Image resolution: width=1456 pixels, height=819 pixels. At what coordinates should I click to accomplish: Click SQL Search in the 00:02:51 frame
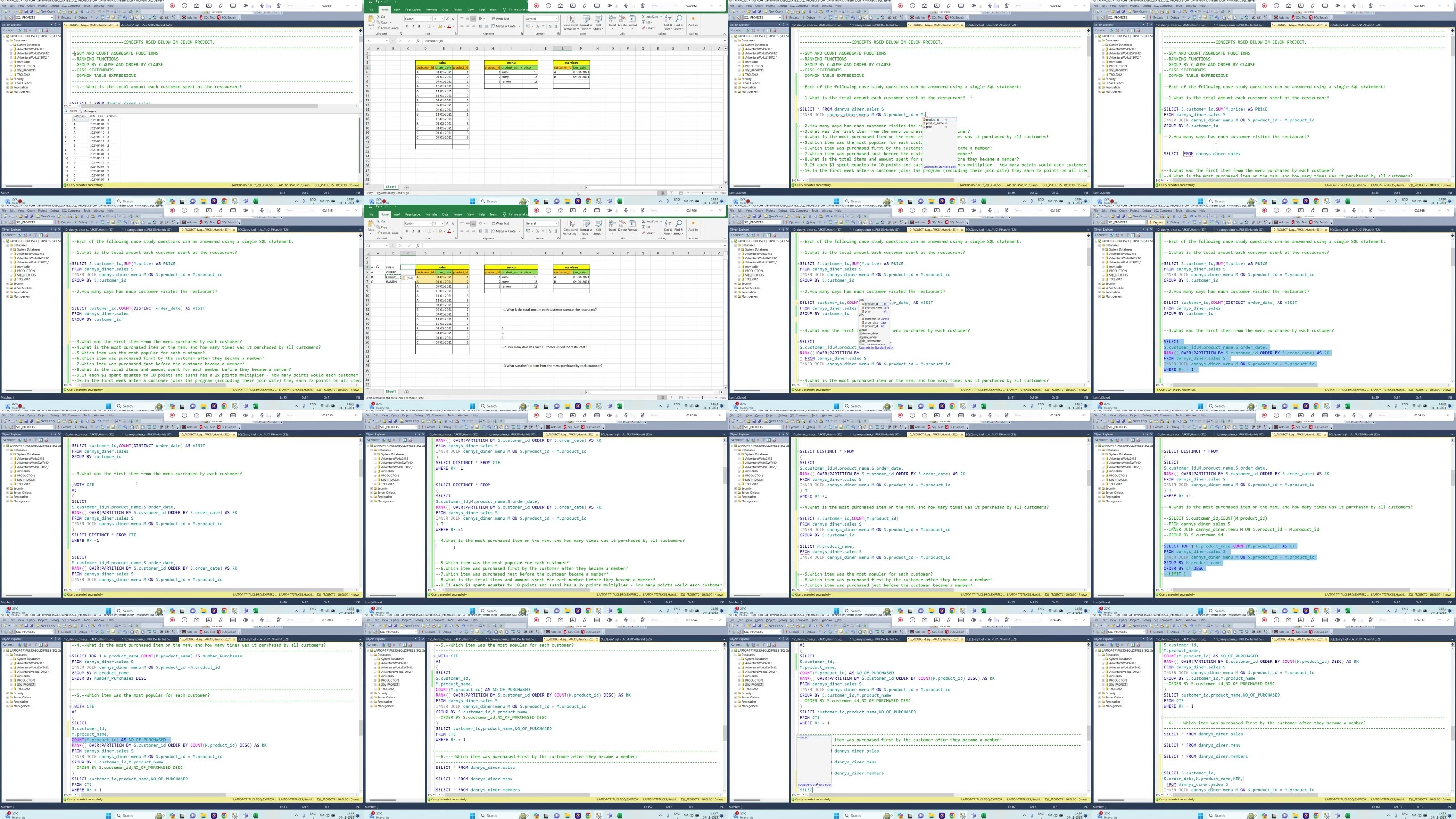[228, 18]
